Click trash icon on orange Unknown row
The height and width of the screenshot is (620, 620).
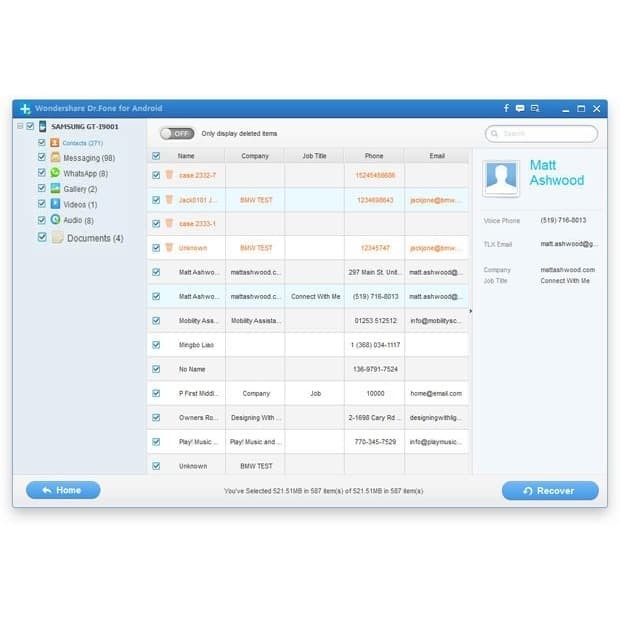[169, 248]
